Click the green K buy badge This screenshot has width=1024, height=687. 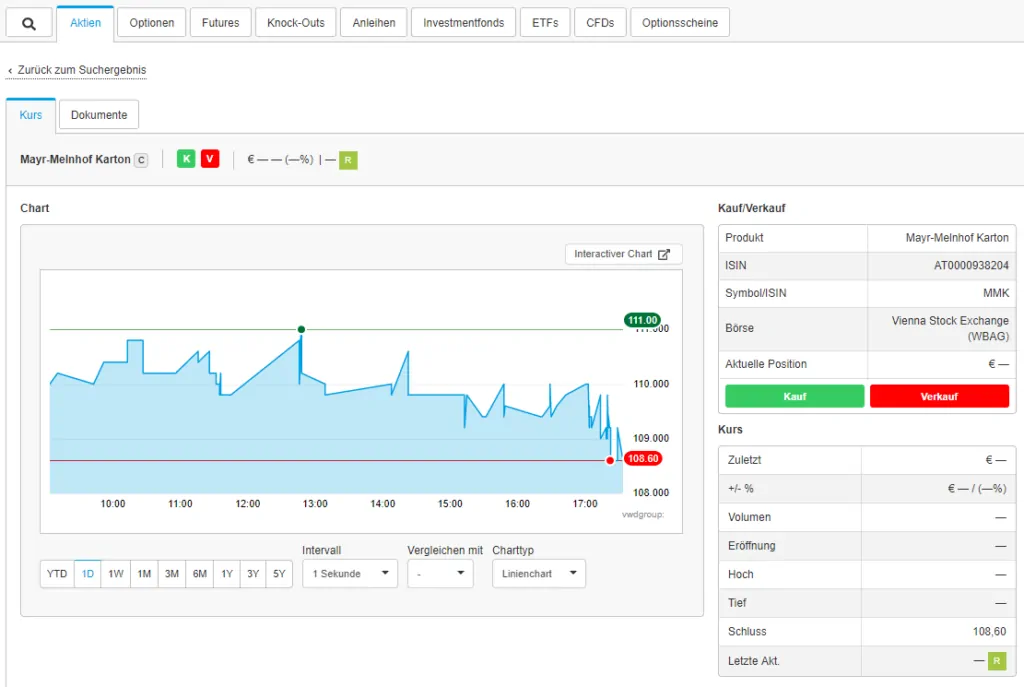pos(186,159)
